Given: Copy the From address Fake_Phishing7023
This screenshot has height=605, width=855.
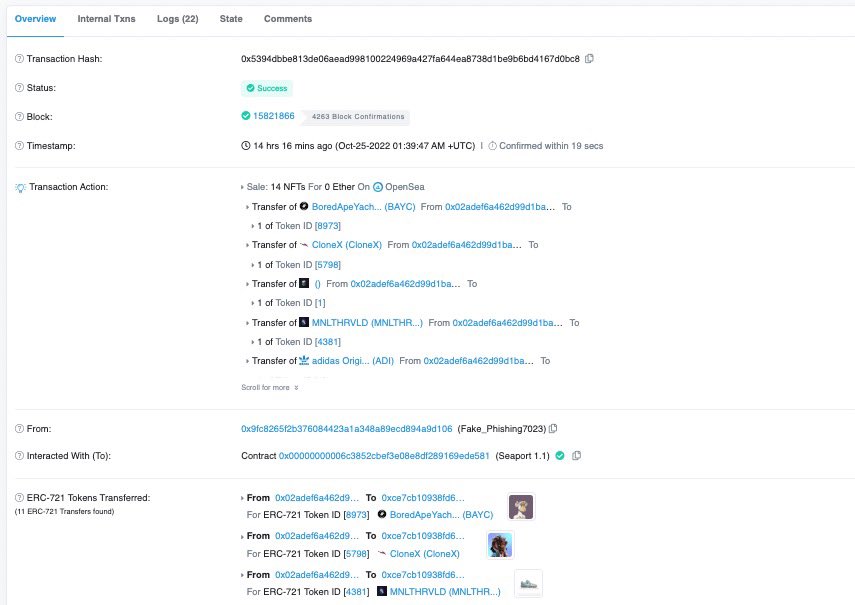Looking at the screenshot, I should 553,428.
